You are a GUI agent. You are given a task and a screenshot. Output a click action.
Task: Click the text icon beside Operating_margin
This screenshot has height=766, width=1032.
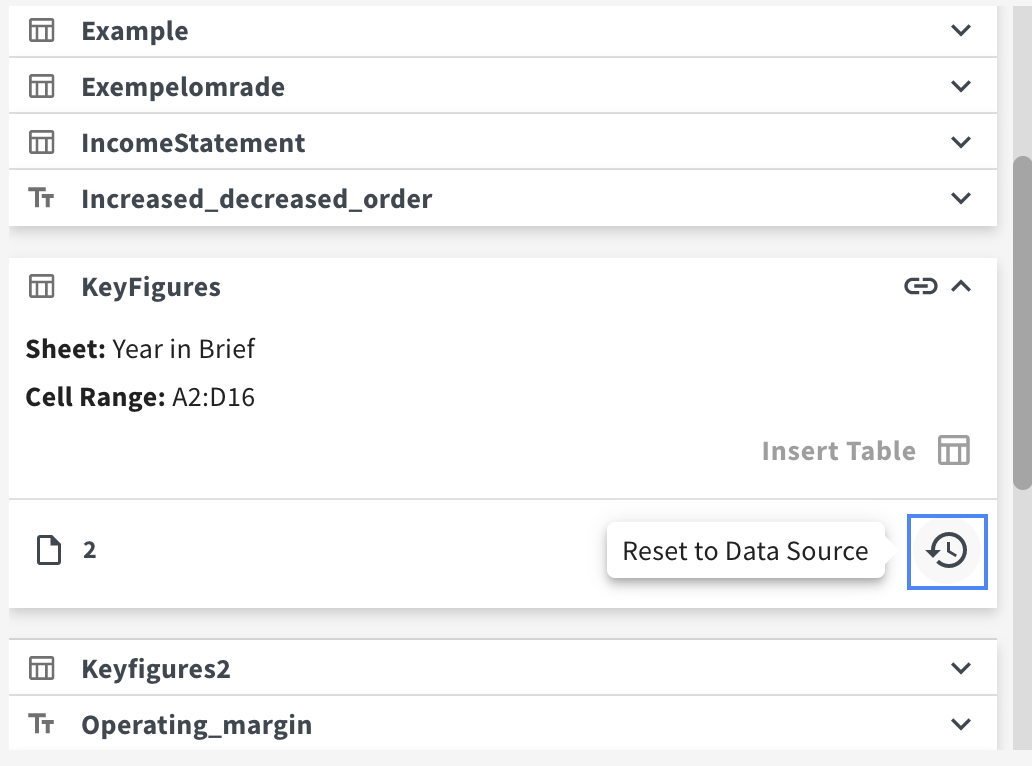coord(41,724)
